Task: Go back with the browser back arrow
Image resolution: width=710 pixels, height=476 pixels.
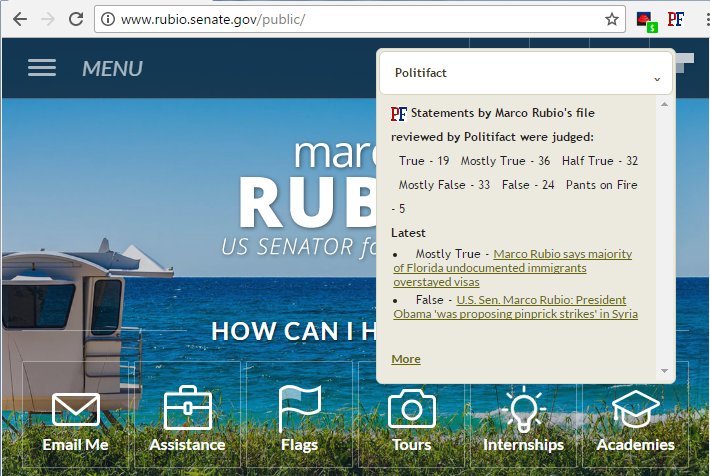Action: (20, 19)
